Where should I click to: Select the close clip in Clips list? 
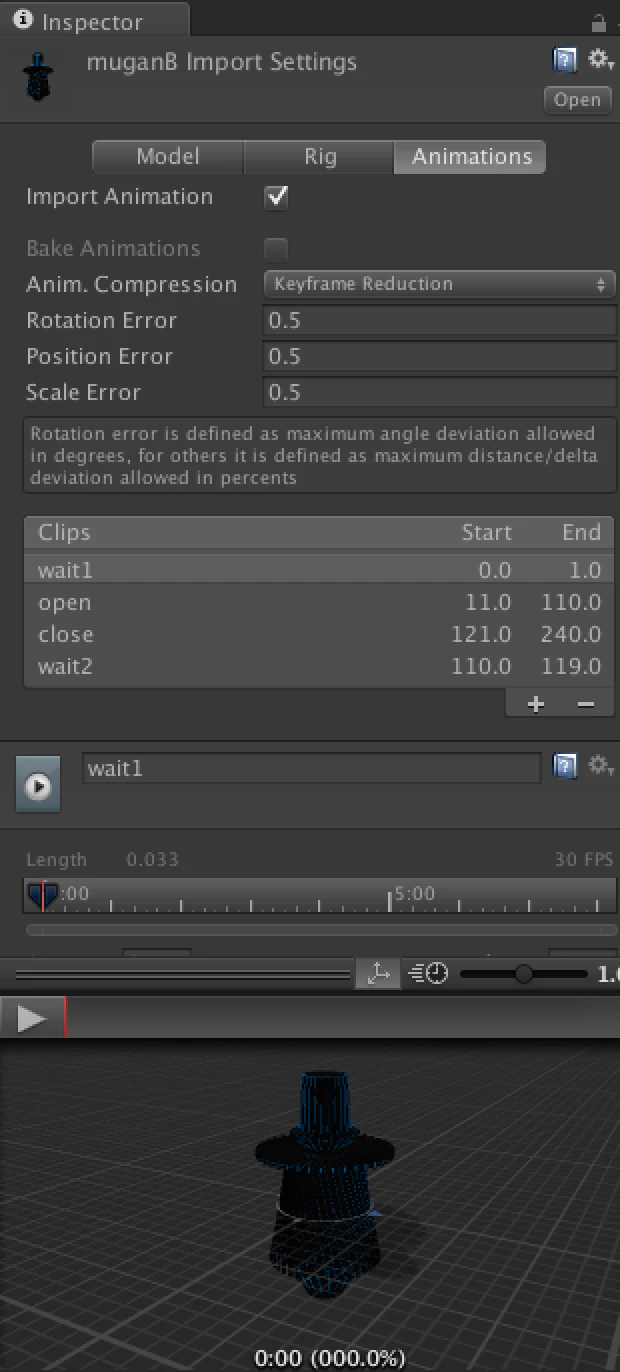[319, 635]
